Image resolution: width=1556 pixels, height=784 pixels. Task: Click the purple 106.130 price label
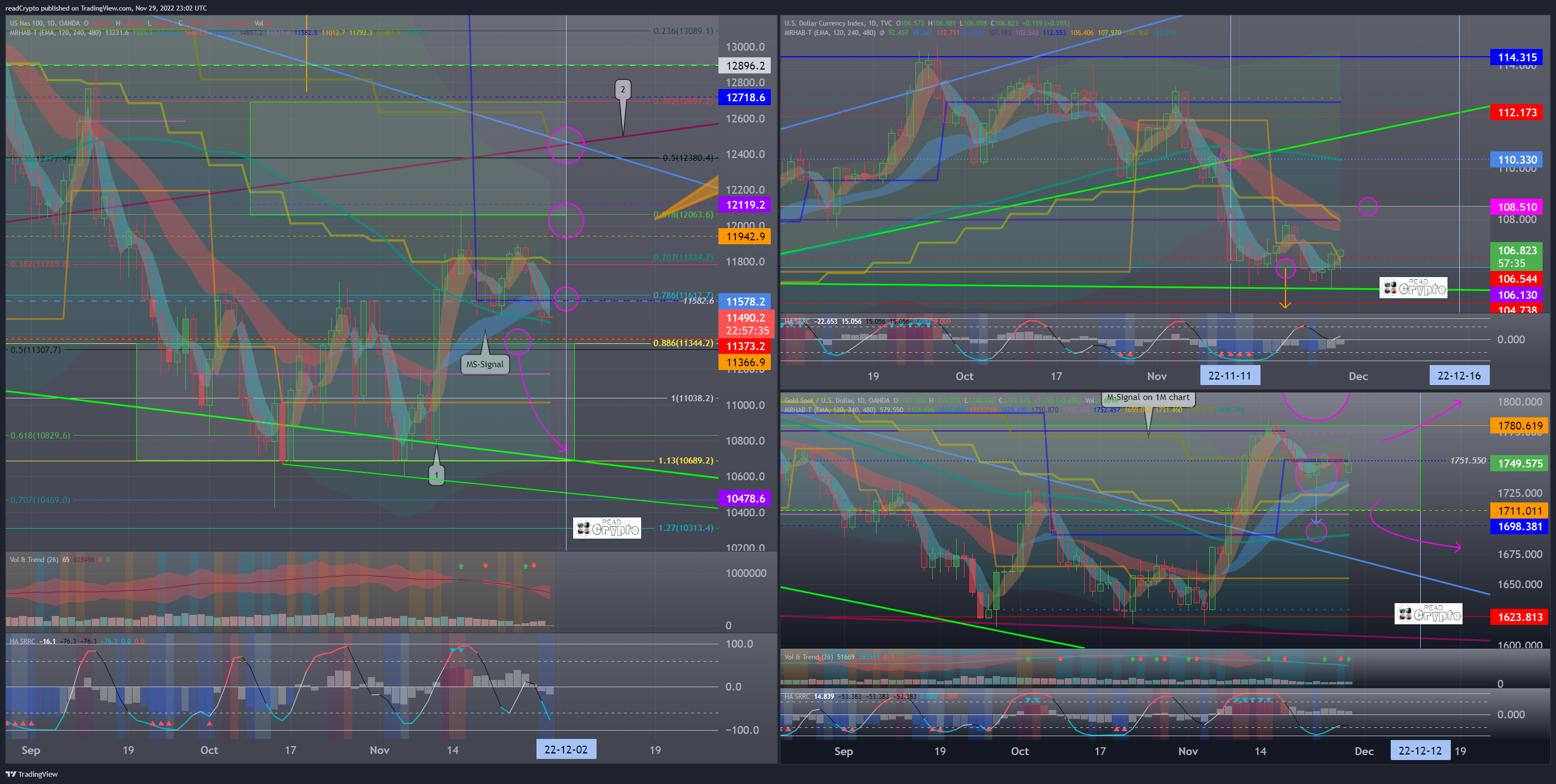pyautogui.click(x=1516, y=295)
